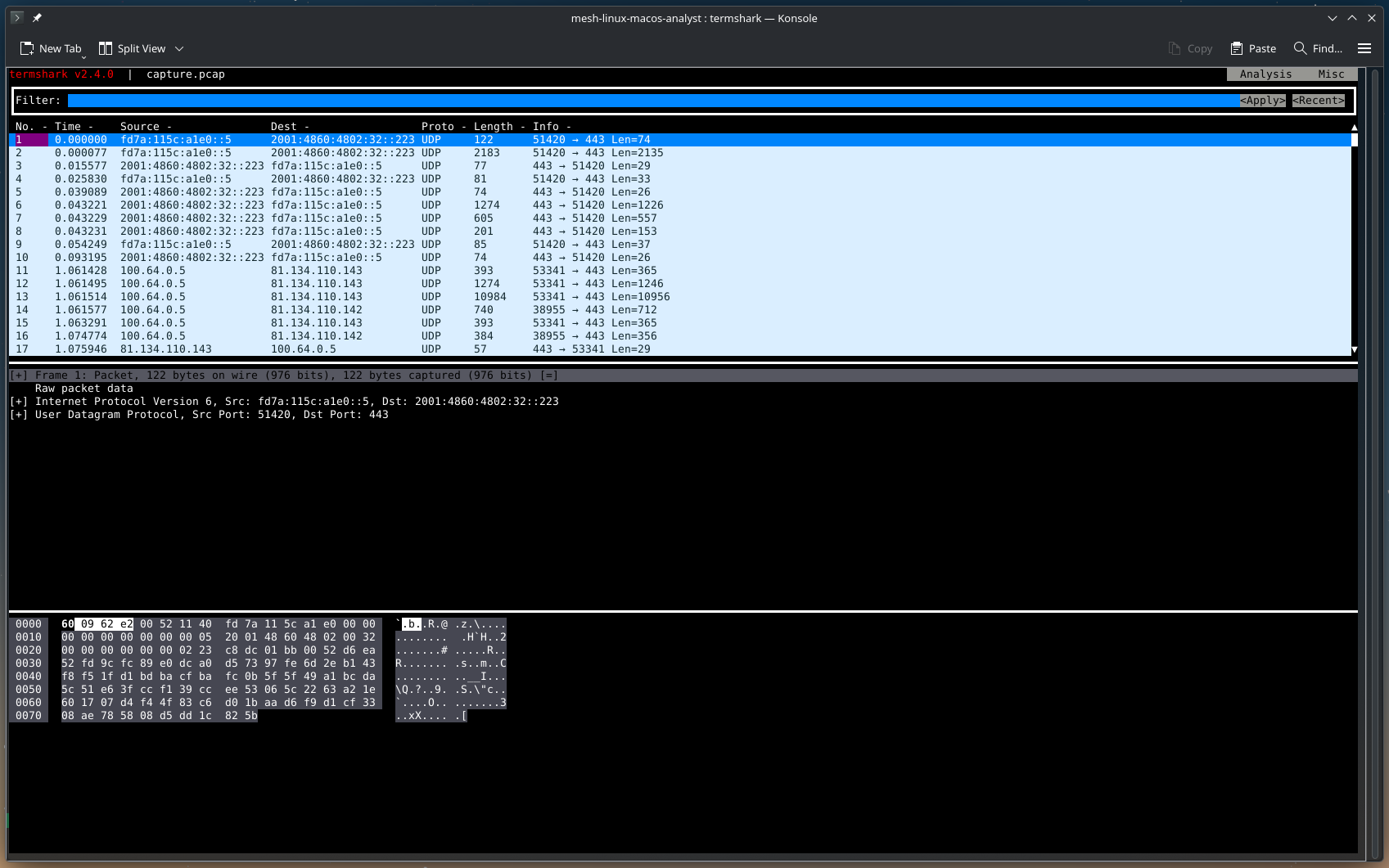
Task: Click the Paste clipboard icon
Action: (1237, 49)
